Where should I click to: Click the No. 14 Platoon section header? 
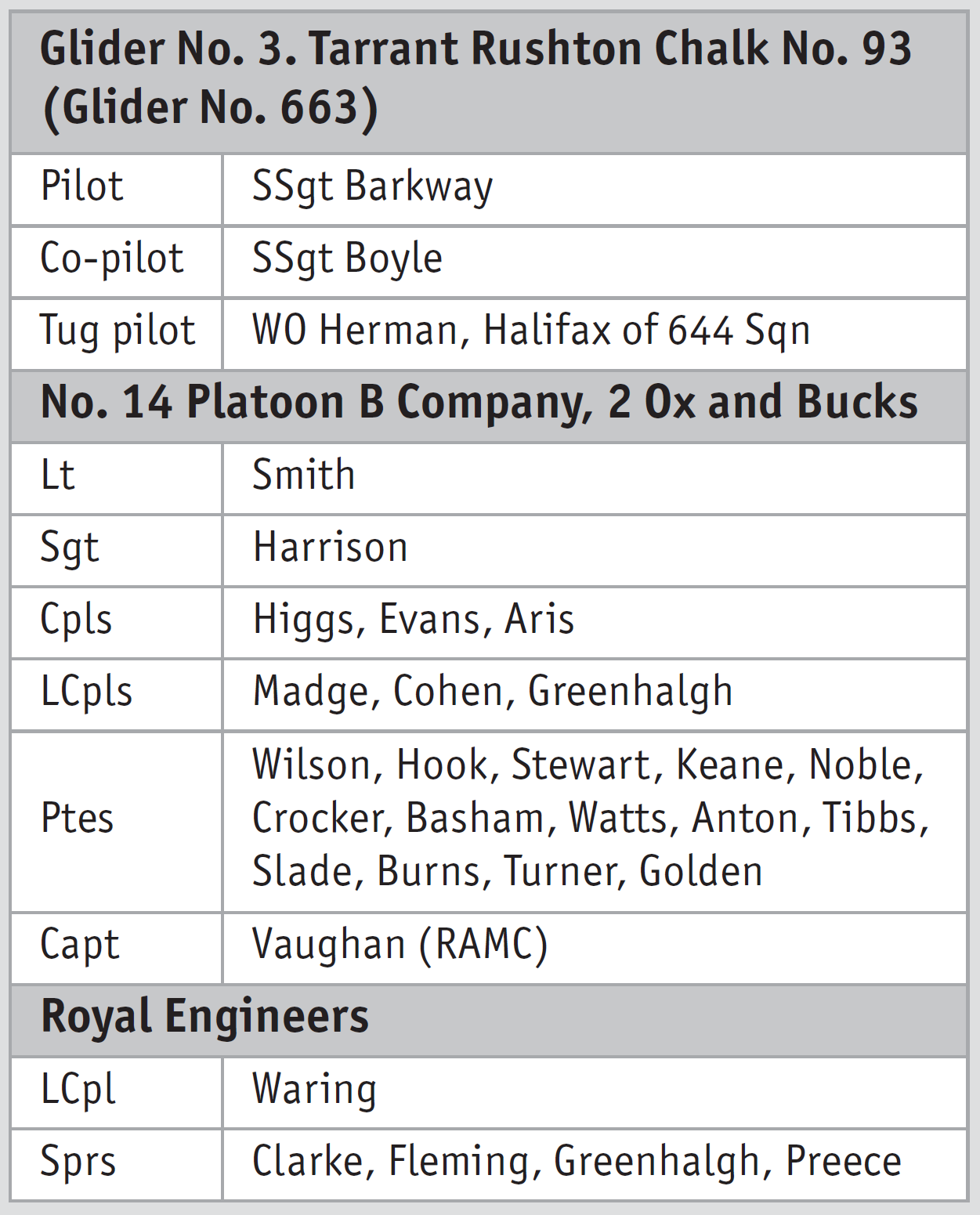click(479, 403)
